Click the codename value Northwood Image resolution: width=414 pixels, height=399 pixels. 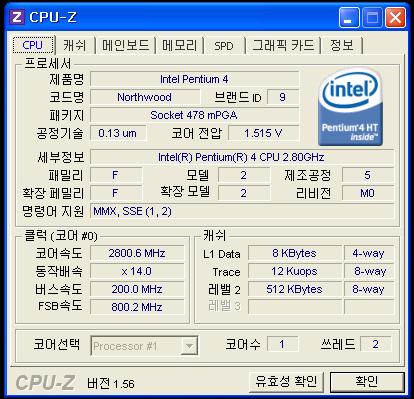(x=145, y=97)
